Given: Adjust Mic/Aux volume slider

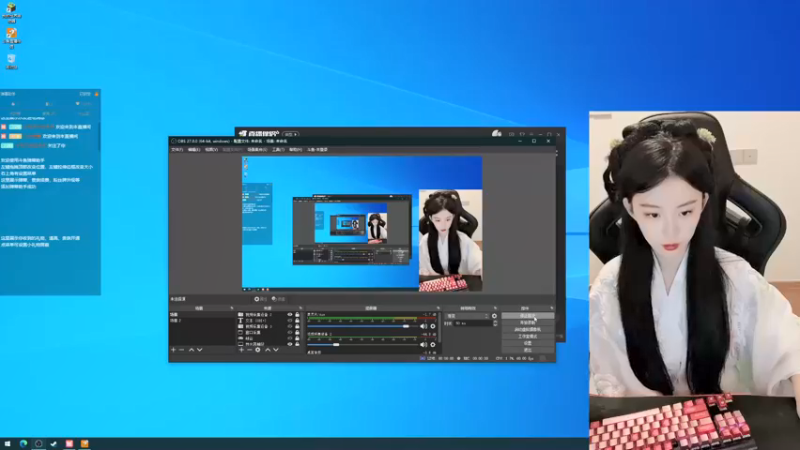Looking at the screenshot, I should [x=362, y=326].
